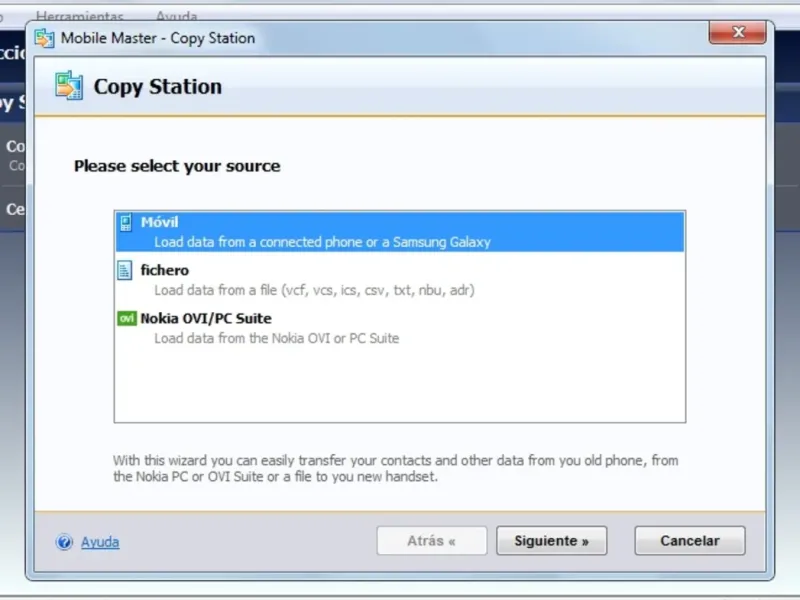Click 'Load data from a file' description
Viewport: 800px width, 600px height.
314,290
